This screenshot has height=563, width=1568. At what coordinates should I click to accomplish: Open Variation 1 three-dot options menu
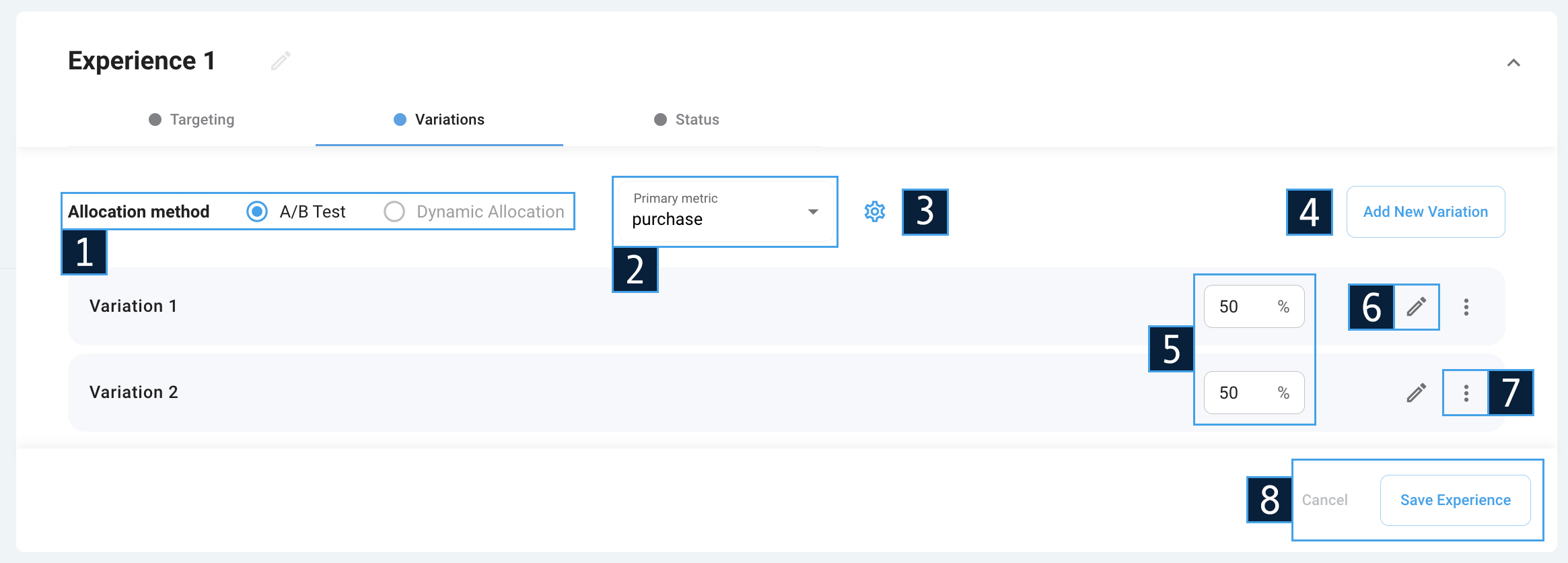[1466, 307]
